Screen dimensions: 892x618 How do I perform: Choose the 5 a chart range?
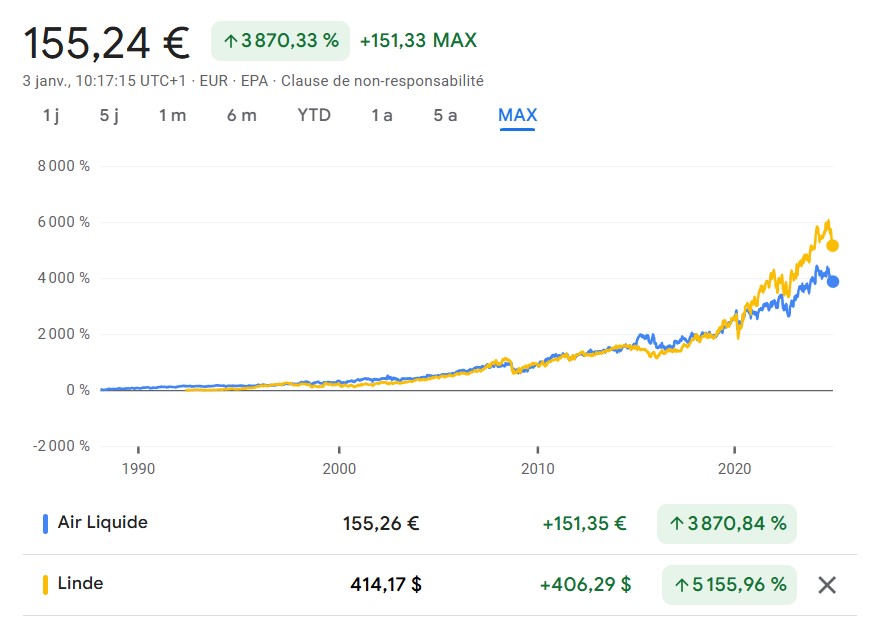point(445,115)
